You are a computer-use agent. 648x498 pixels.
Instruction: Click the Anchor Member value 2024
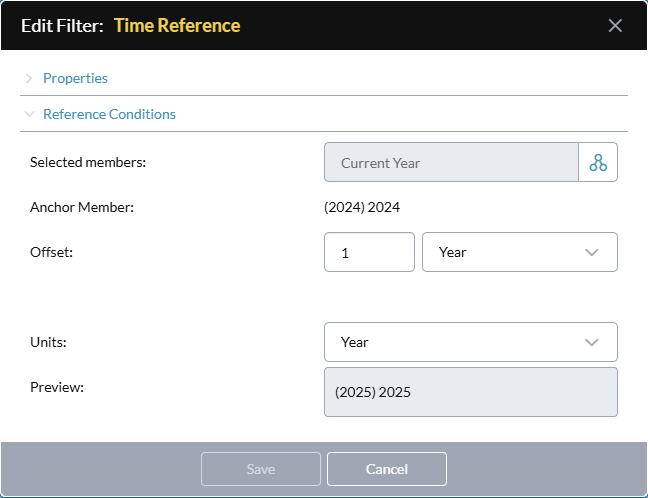coord(362,207)
